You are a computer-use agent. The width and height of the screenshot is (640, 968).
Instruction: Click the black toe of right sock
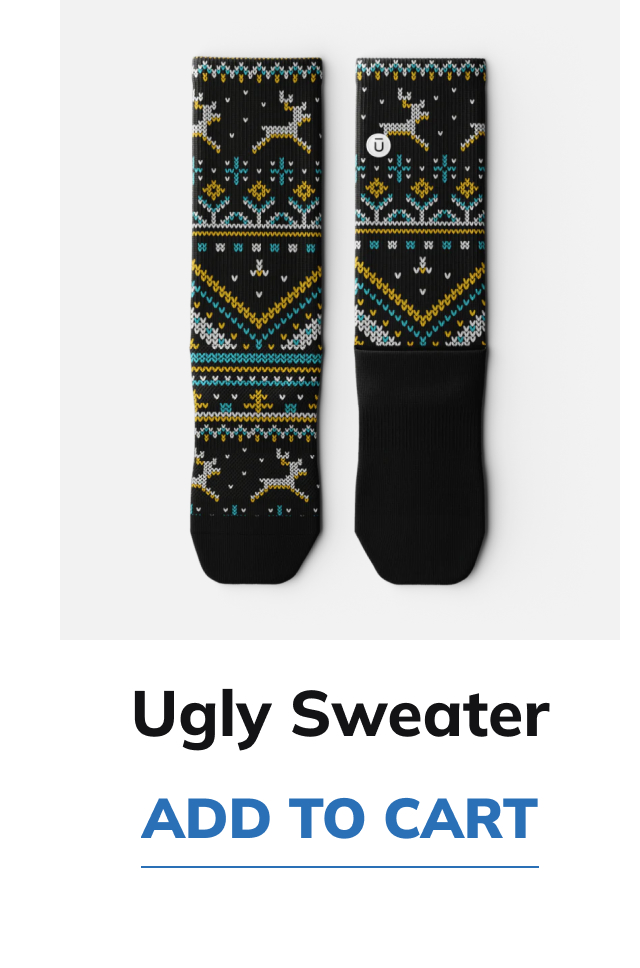click(x=420, y=557)
